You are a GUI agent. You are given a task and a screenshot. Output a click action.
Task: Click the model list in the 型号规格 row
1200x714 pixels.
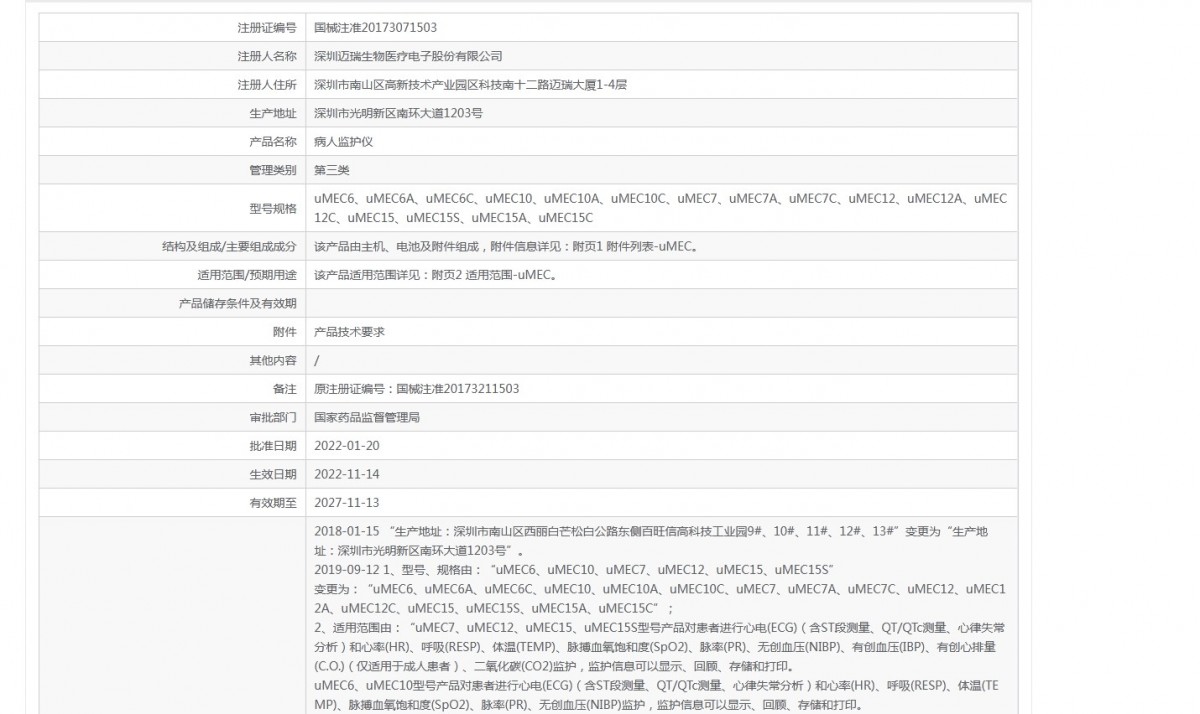[660, 208]
